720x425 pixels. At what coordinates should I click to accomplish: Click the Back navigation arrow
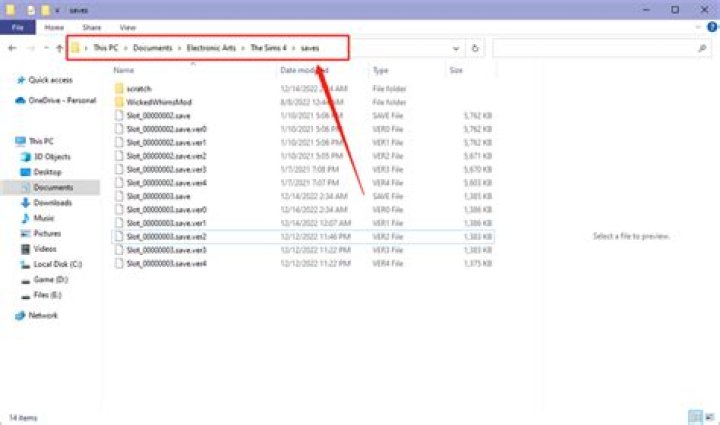point(11,48)
